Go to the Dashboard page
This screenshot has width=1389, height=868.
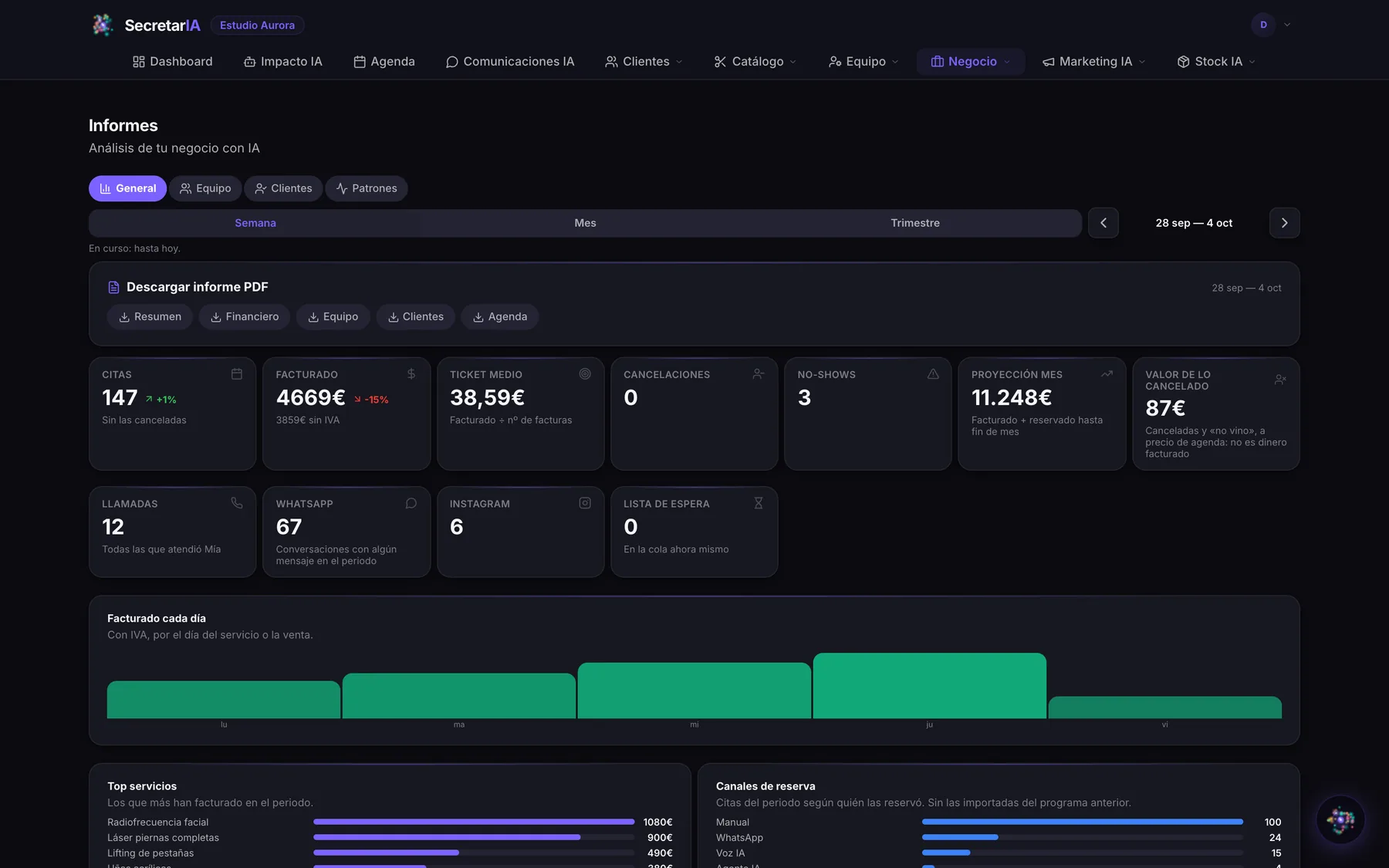pyautogui.click(x=173, y=62)
